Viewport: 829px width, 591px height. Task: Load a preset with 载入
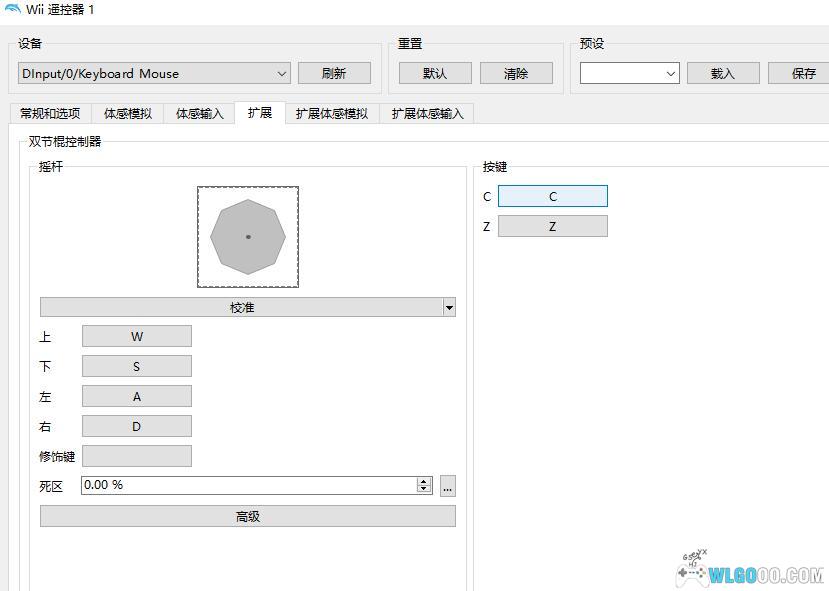tap(722, 73)
